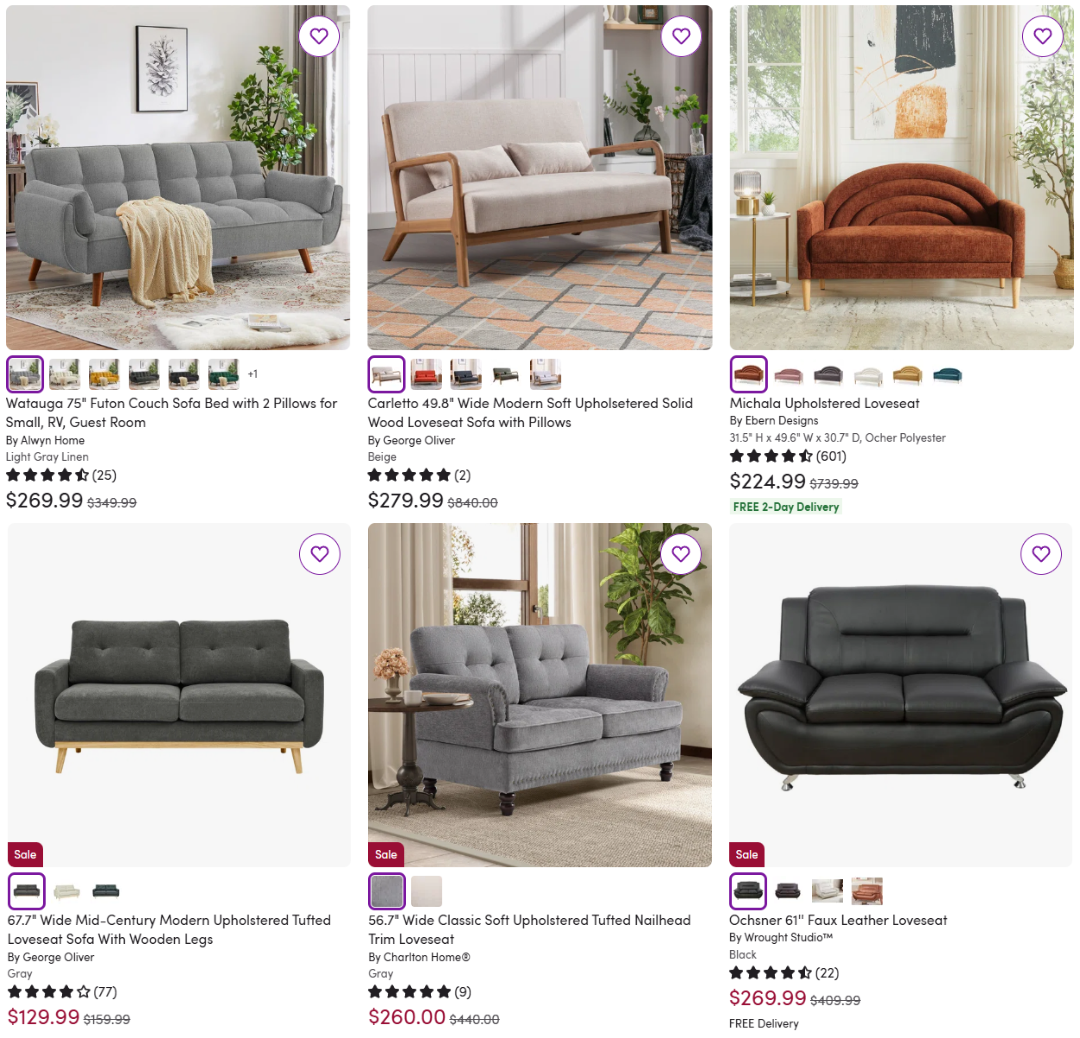Choose the orange Ochsner loveseat color thumbnail

(x=867, y=891)
